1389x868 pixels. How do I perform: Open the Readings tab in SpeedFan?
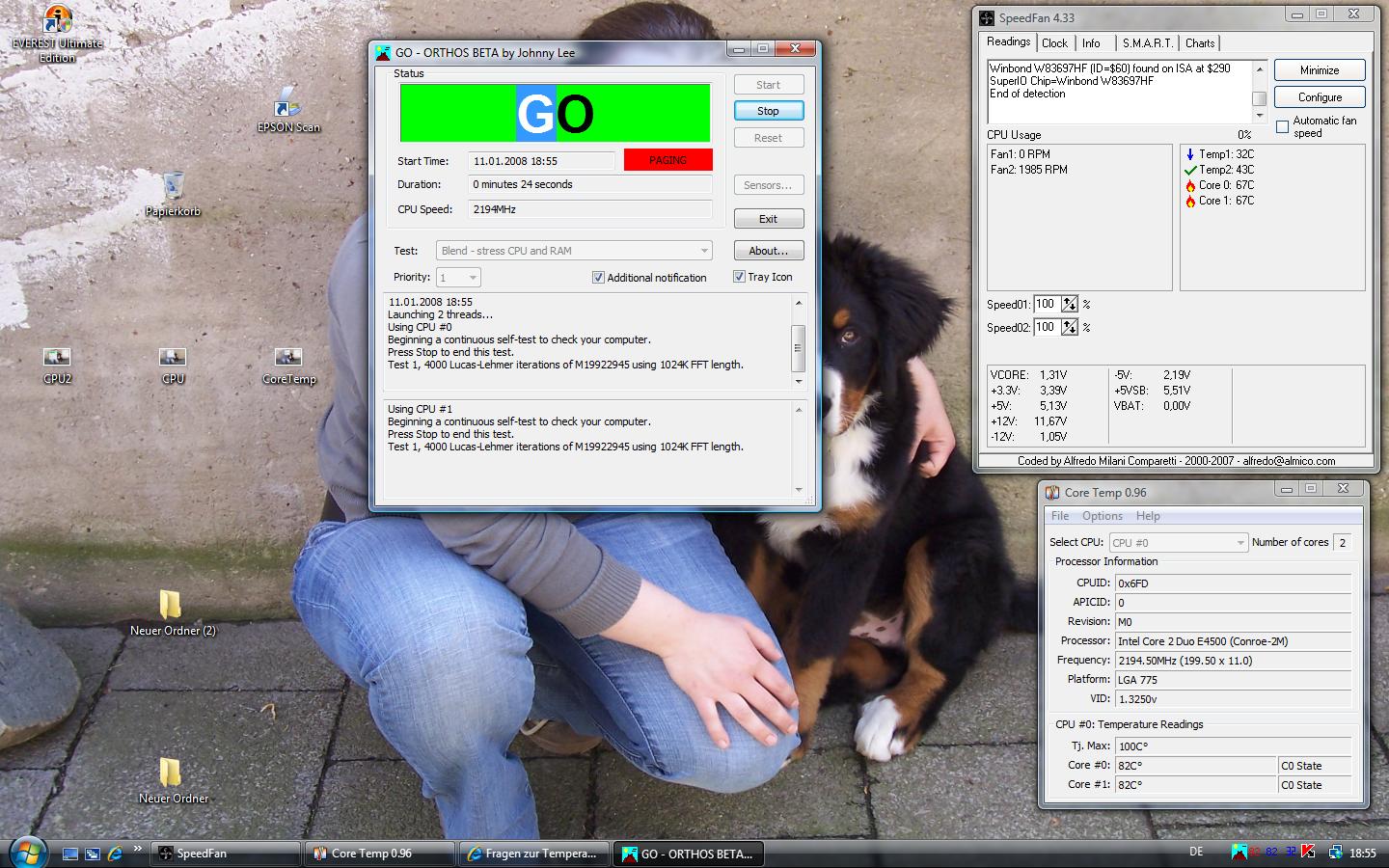point(1008,41)
